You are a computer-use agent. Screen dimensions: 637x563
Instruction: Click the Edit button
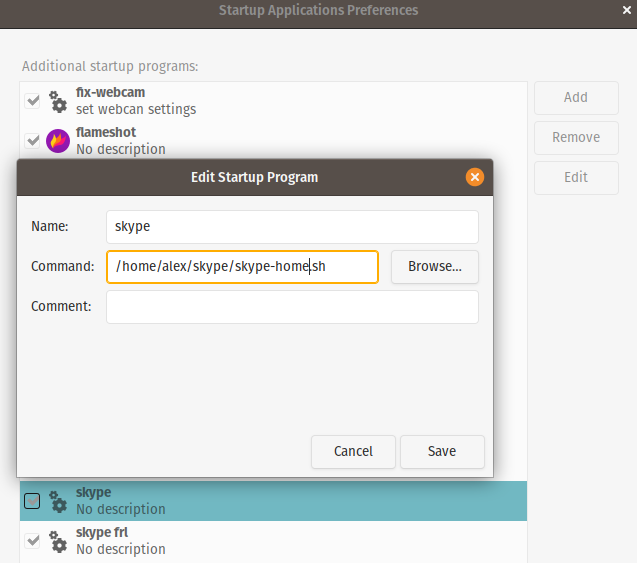576,178
